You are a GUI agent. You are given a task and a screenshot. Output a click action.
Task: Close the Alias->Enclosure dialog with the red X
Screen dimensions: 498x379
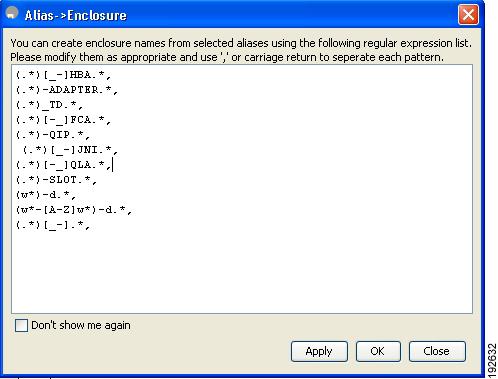pos(468,15)
